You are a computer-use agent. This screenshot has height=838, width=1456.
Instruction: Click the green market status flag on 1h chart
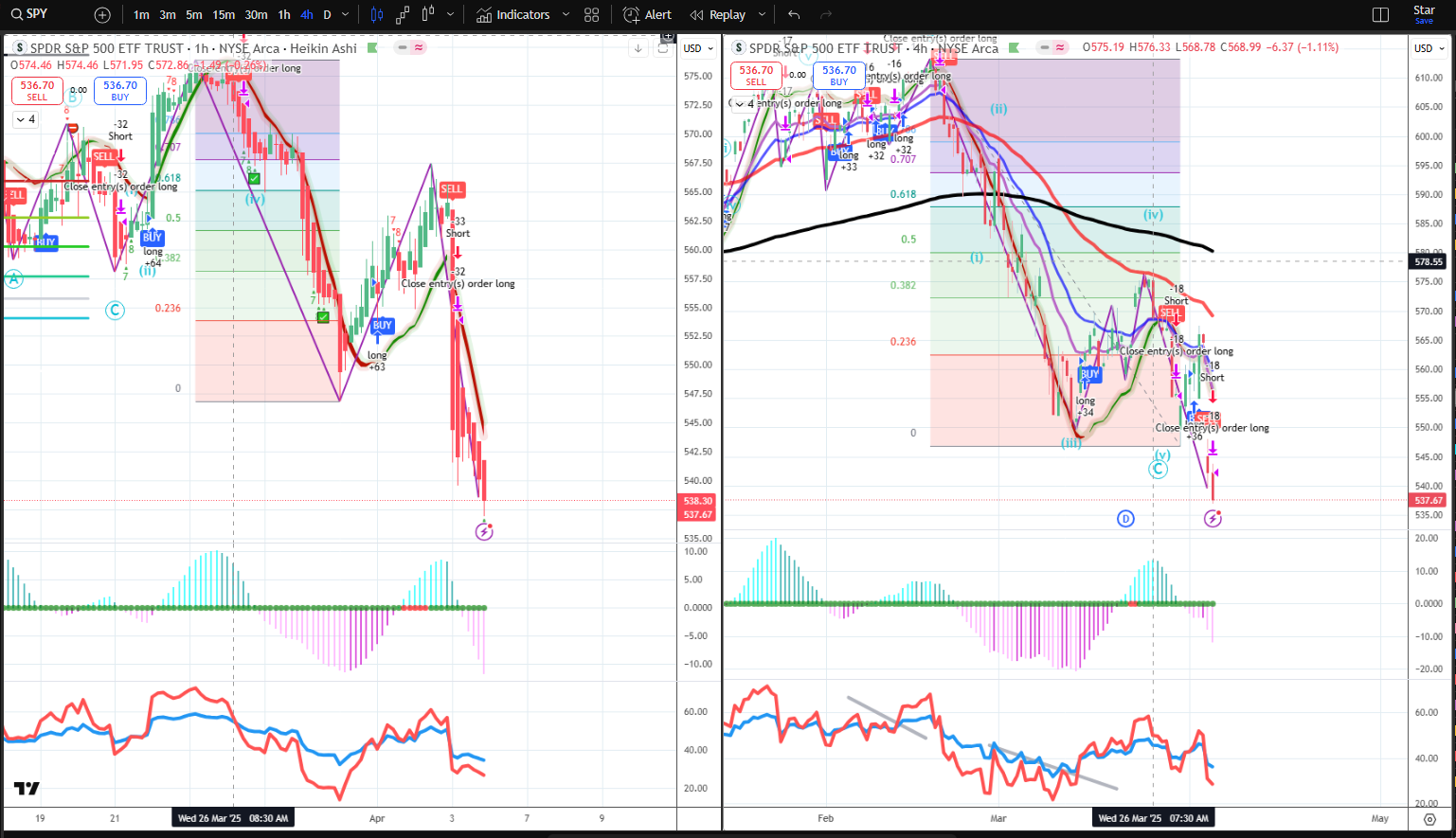click(372, 48)
